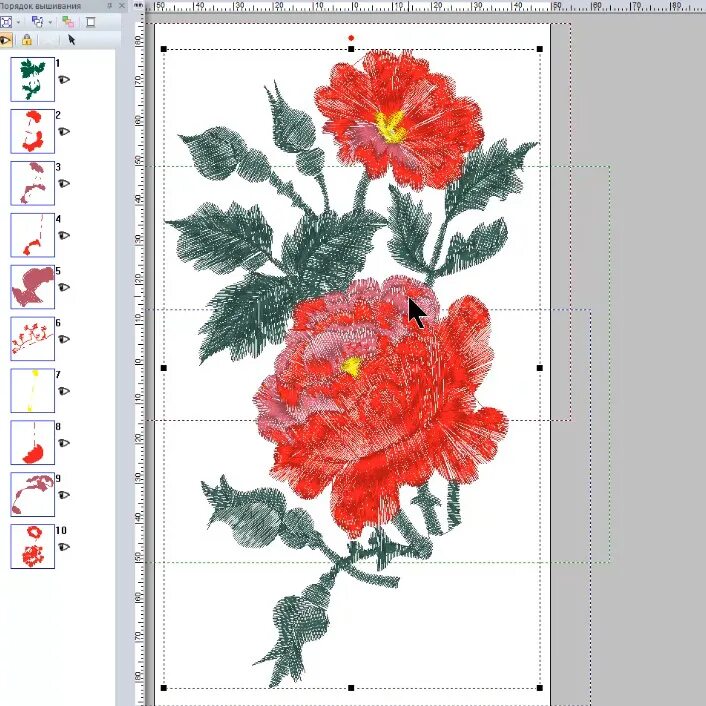Click the middle-right black selection handle

(540, 368)
